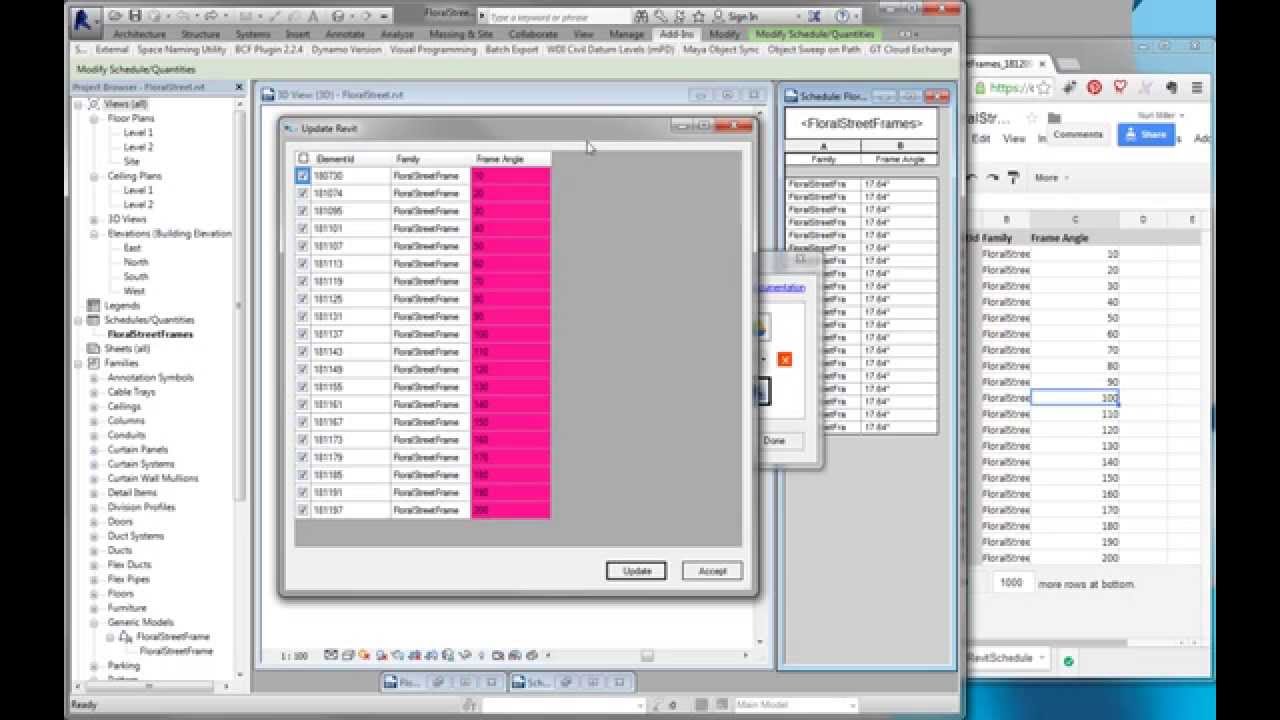Viewport: 1280px width, 720px height.
Task: Expand the 3D Views tree node
Action: [x=95, y=219]
